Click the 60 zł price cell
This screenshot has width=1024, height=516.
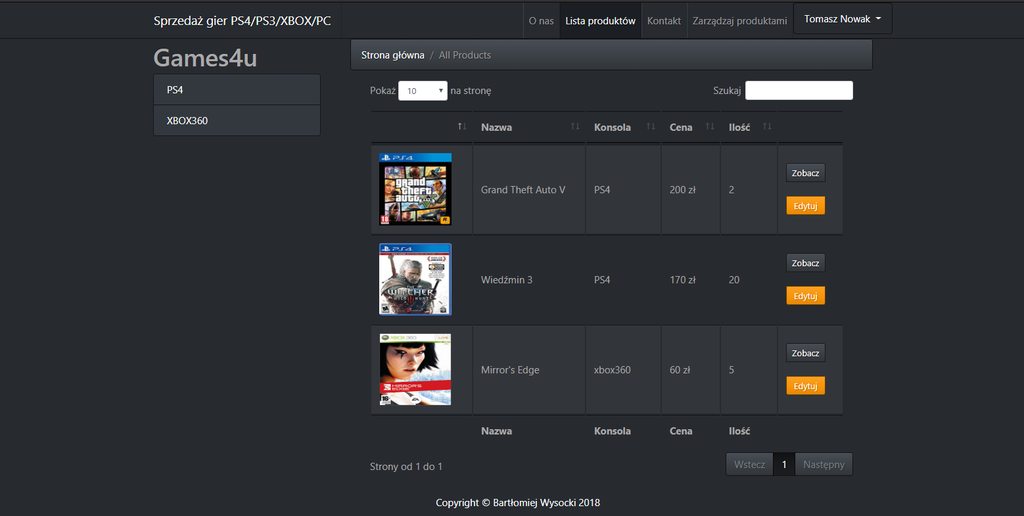[x=691, y=370]
